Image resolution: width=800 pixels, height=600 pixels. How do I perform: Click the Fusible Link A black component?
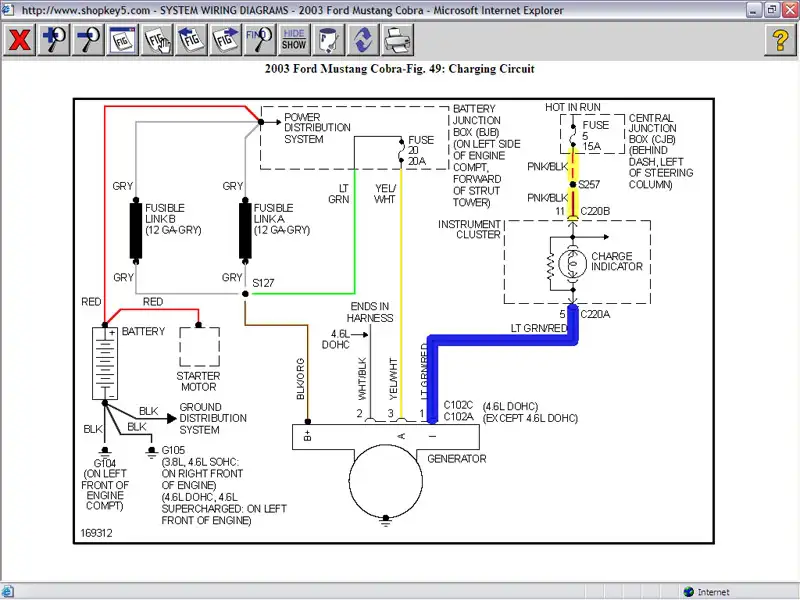(245, 231)
